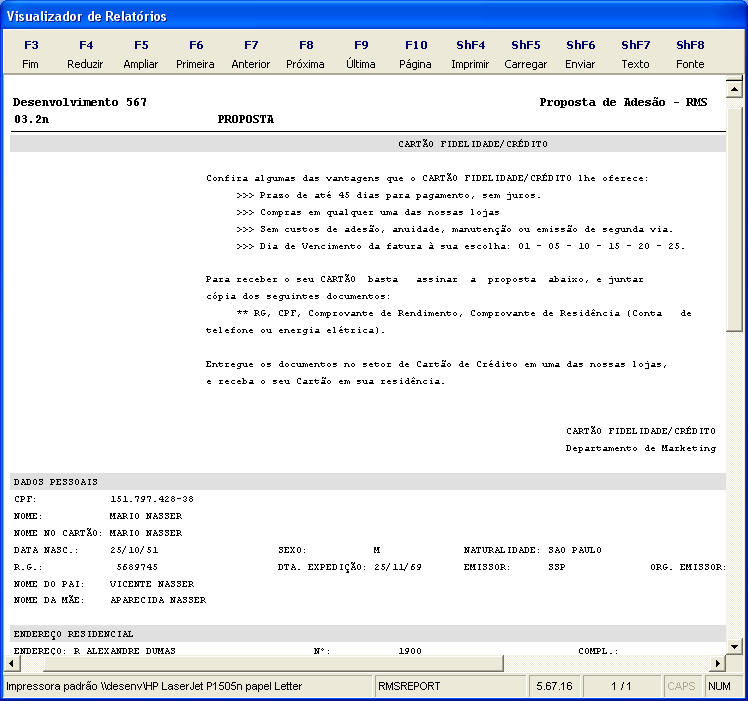Click SEXO value 'M'

pos(377,550)
